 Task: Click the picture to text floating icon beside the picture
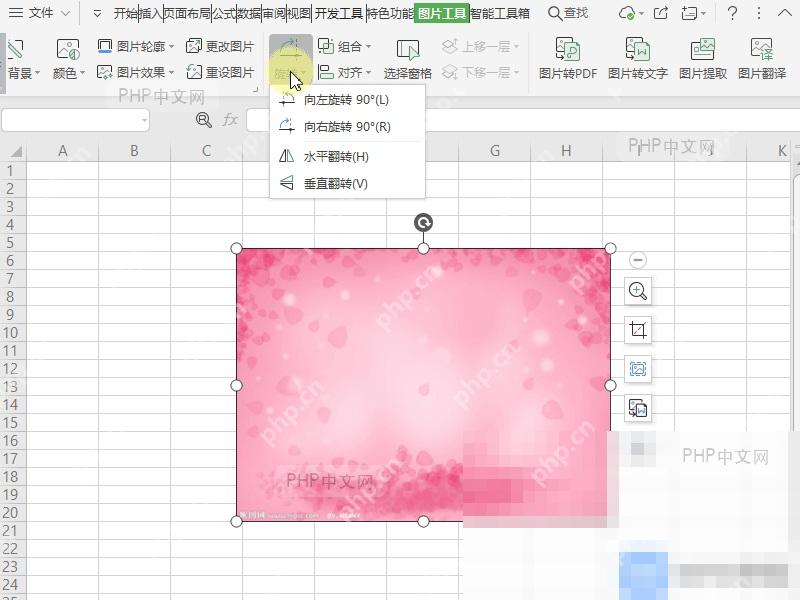coord(638,408)
